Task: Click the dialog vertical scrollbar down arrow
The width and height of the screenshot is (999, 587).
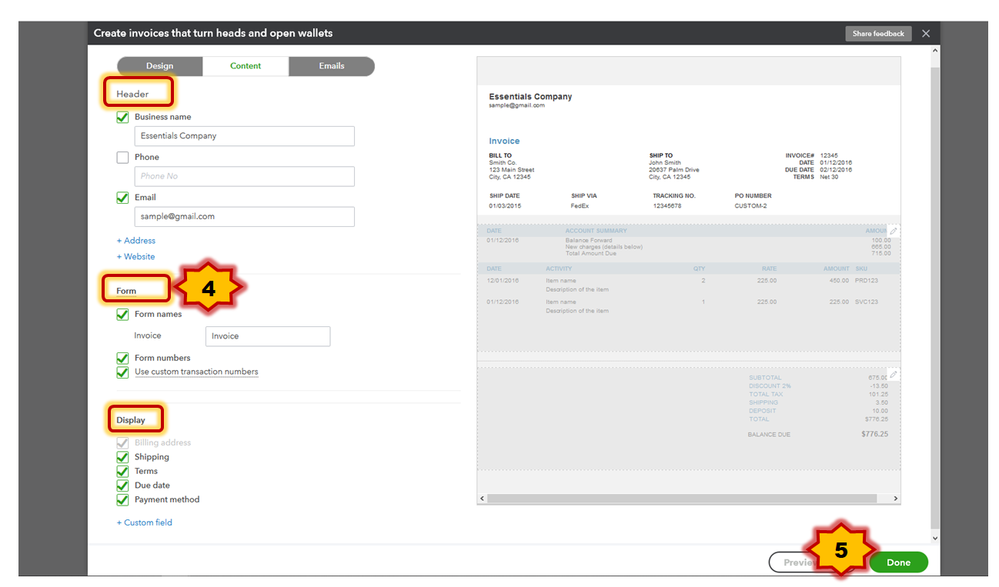Action: point(935,539)
